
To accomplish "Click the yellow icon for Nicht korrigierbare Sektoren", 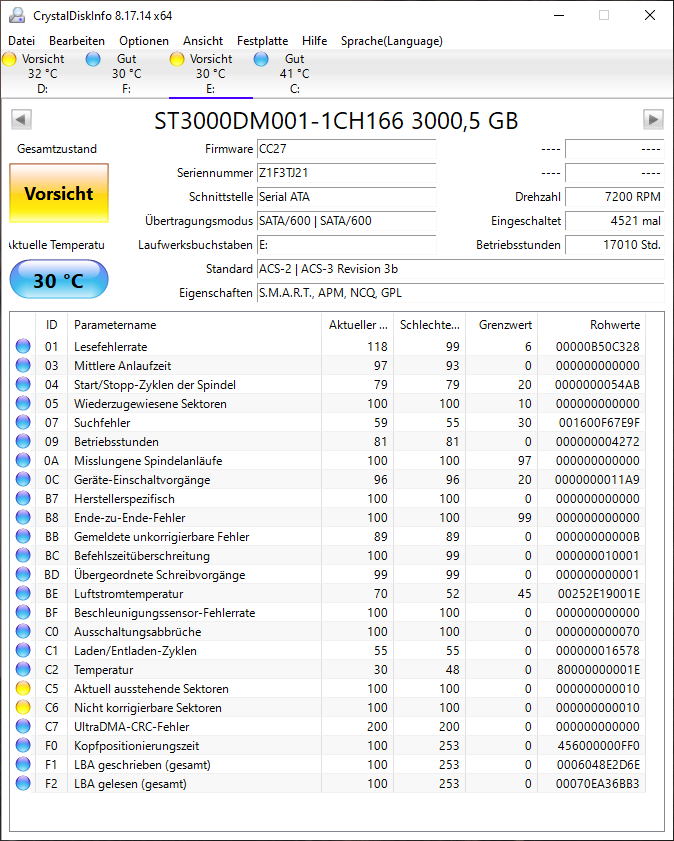I will 23,707.
